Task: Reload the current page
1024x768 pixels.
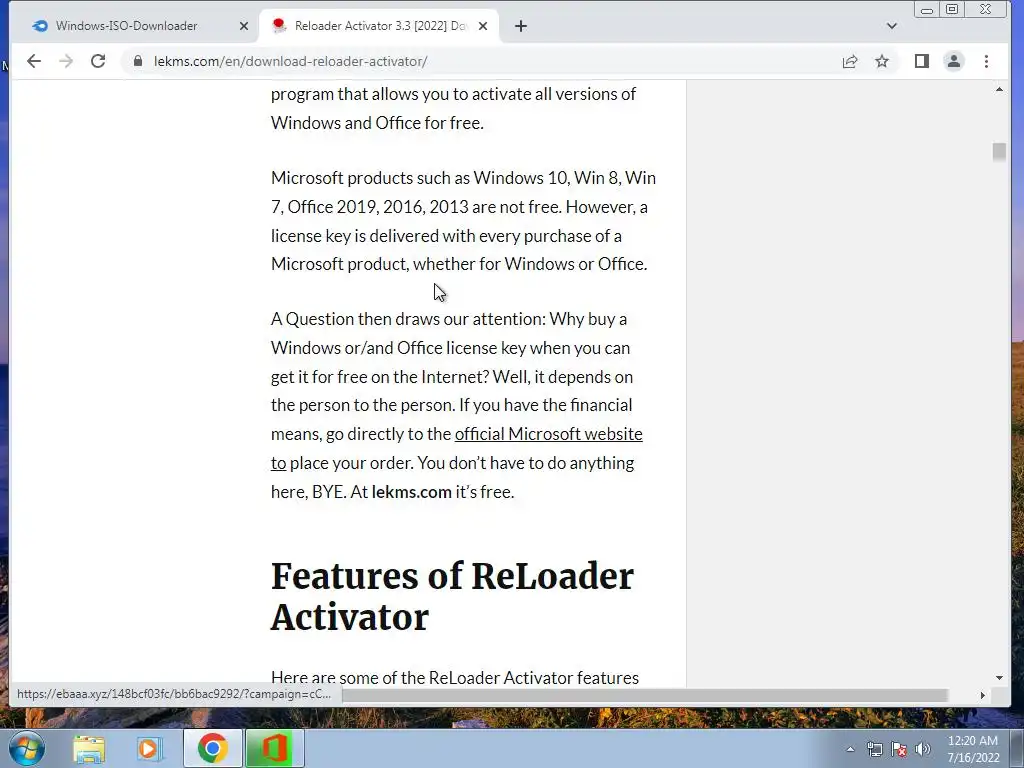Action: (x=98, y=61)
